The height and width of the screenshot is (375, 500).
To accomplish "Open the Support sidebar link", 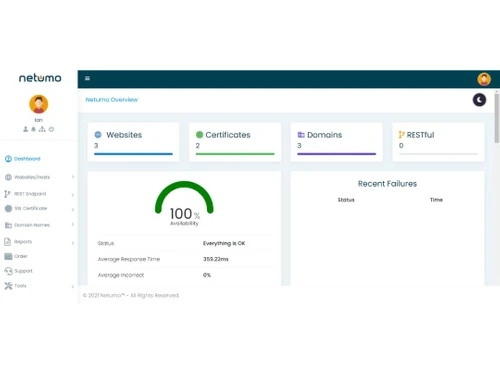I will pos(23,271).
